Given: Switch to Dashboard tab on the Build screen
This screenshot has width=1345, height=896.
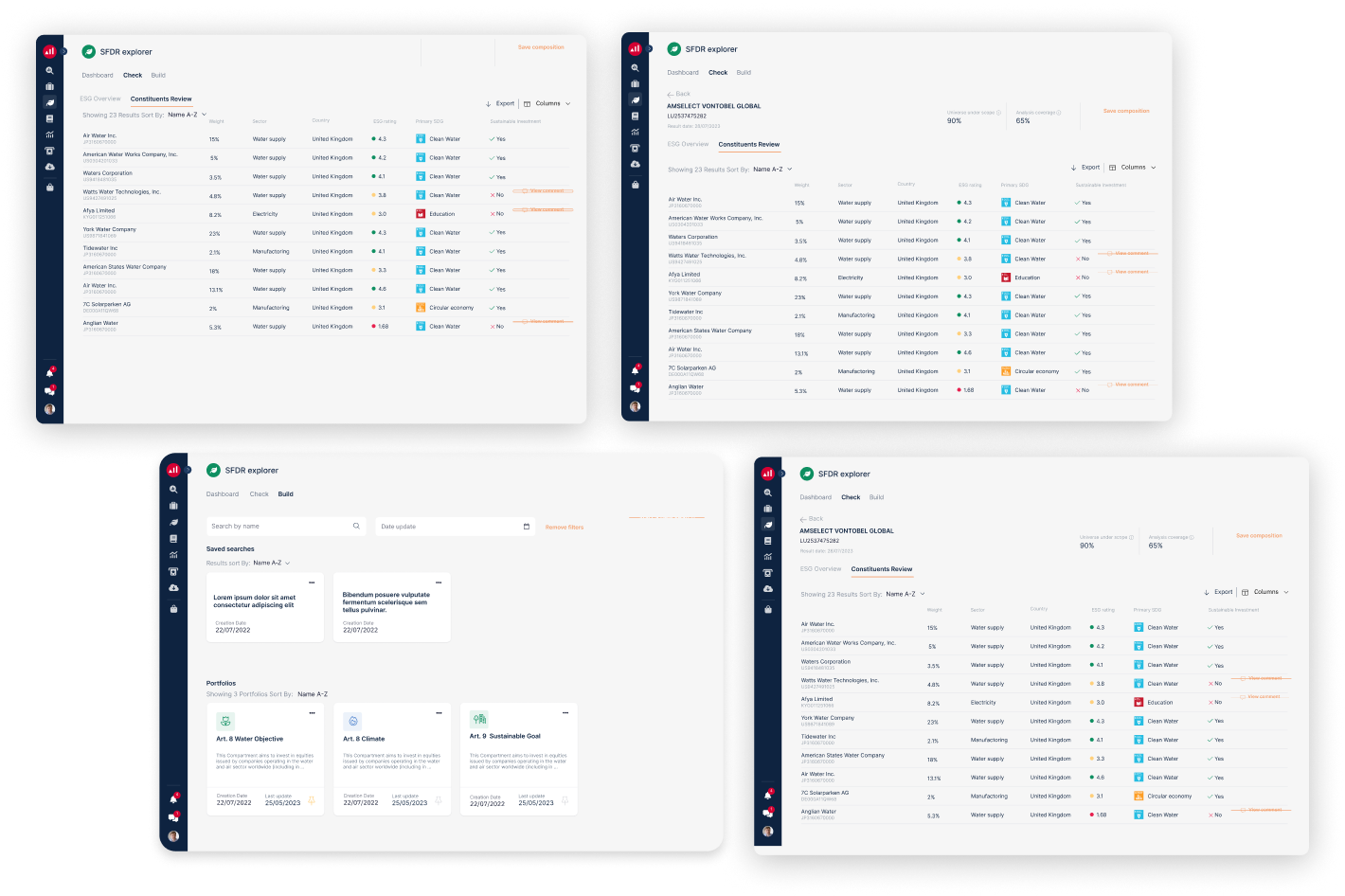Looking at the screenshot, I should click(223, 494).
